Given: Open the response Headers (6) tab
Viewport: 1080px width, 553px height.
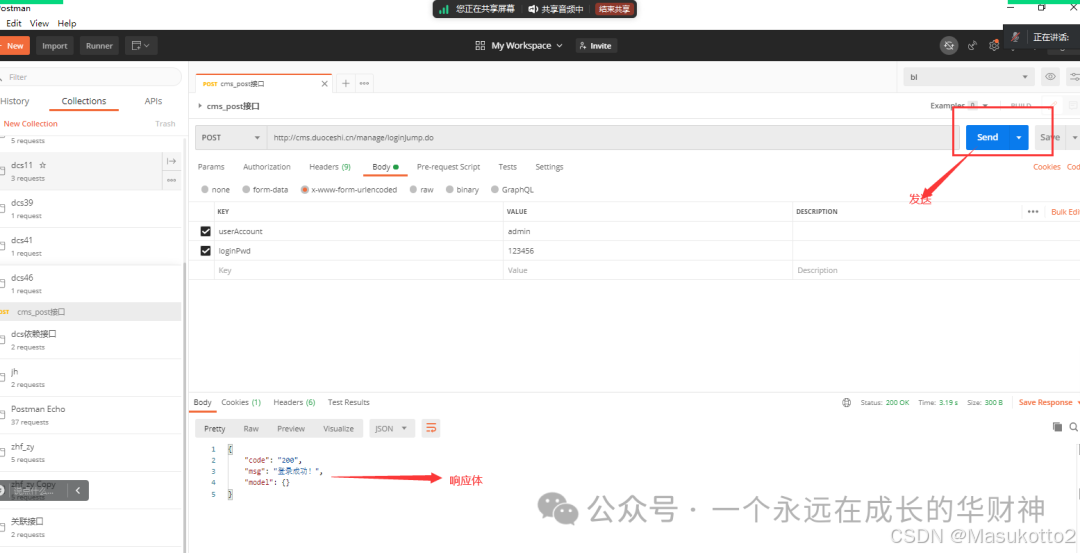Looking at the screenshot, I should [294, 402].
